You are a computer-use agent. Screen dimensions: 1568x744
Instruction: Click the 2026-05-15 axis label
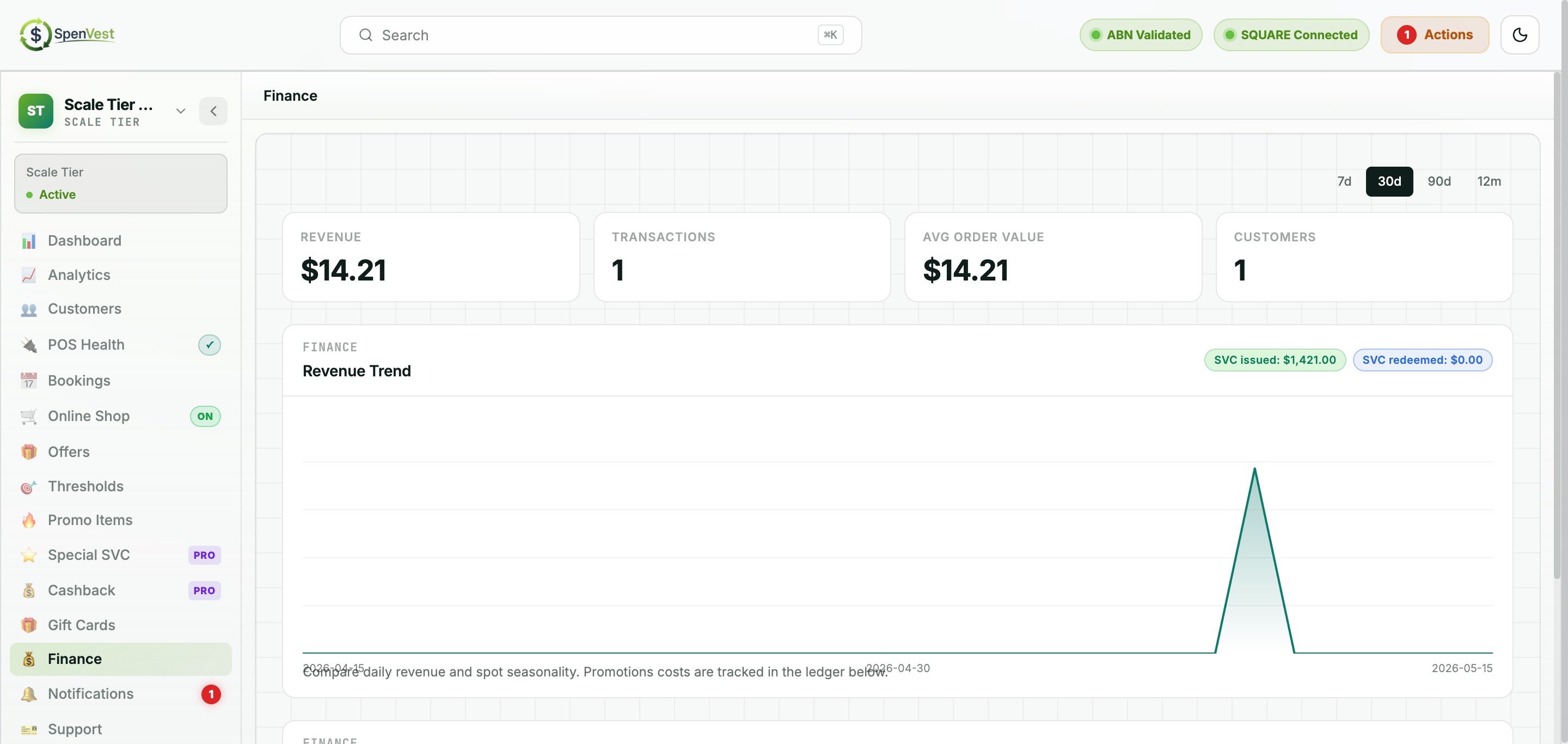click(x=1461, y=668)
